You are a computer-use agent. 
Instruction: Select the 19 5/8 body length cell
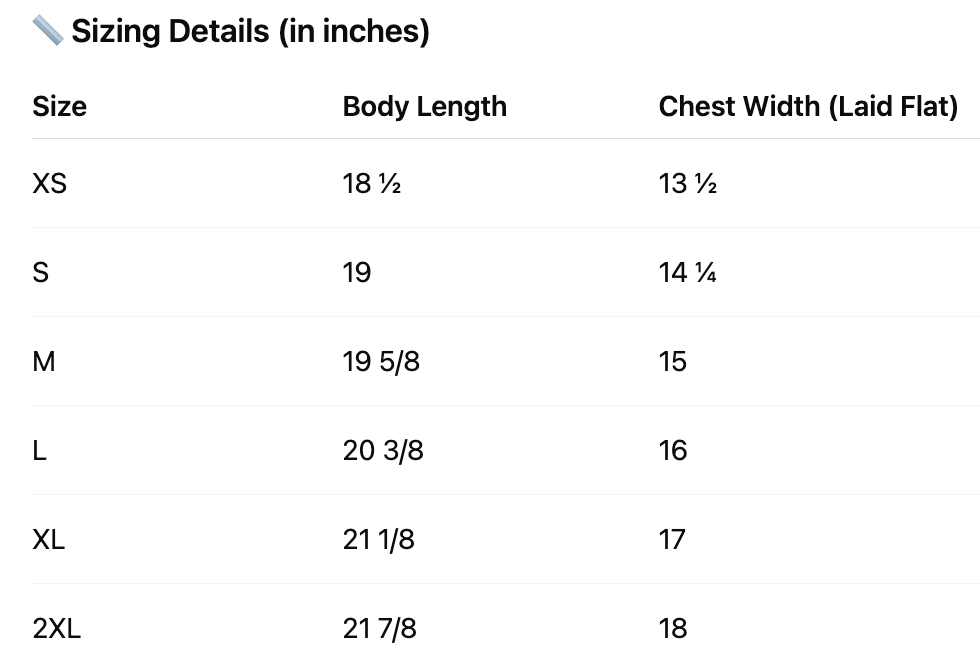381,361
